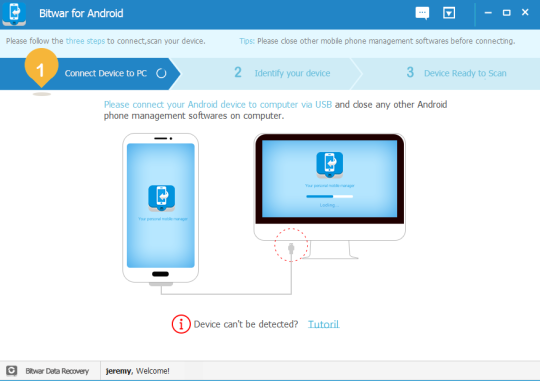Click the 'three steps' link text

(x=85, y=41)
